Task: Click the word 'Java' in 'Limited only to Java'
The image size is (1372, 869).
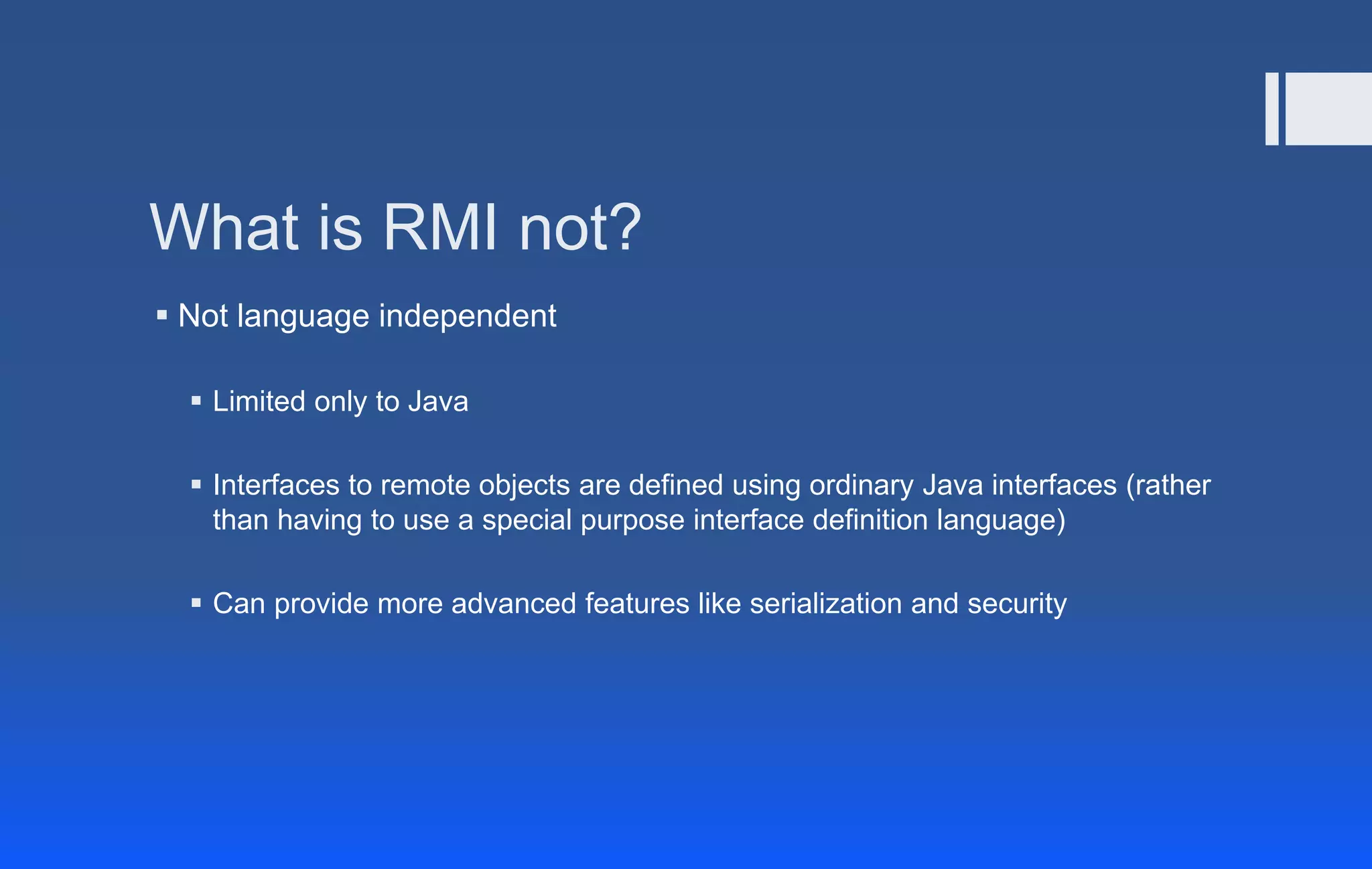Action: [438, 402]
